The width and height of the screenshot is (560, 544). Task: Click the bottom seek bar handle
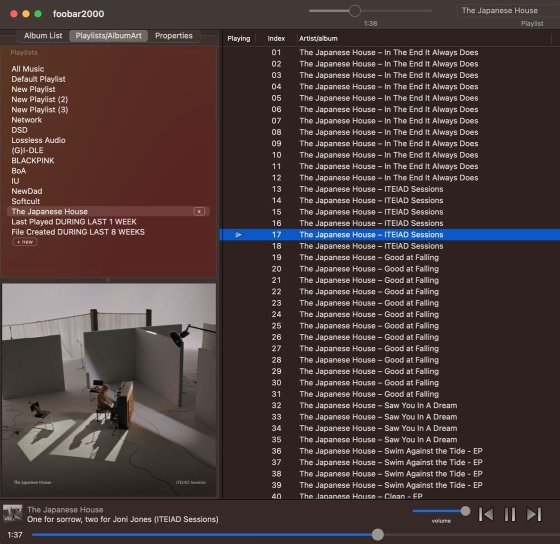[378, 534]
